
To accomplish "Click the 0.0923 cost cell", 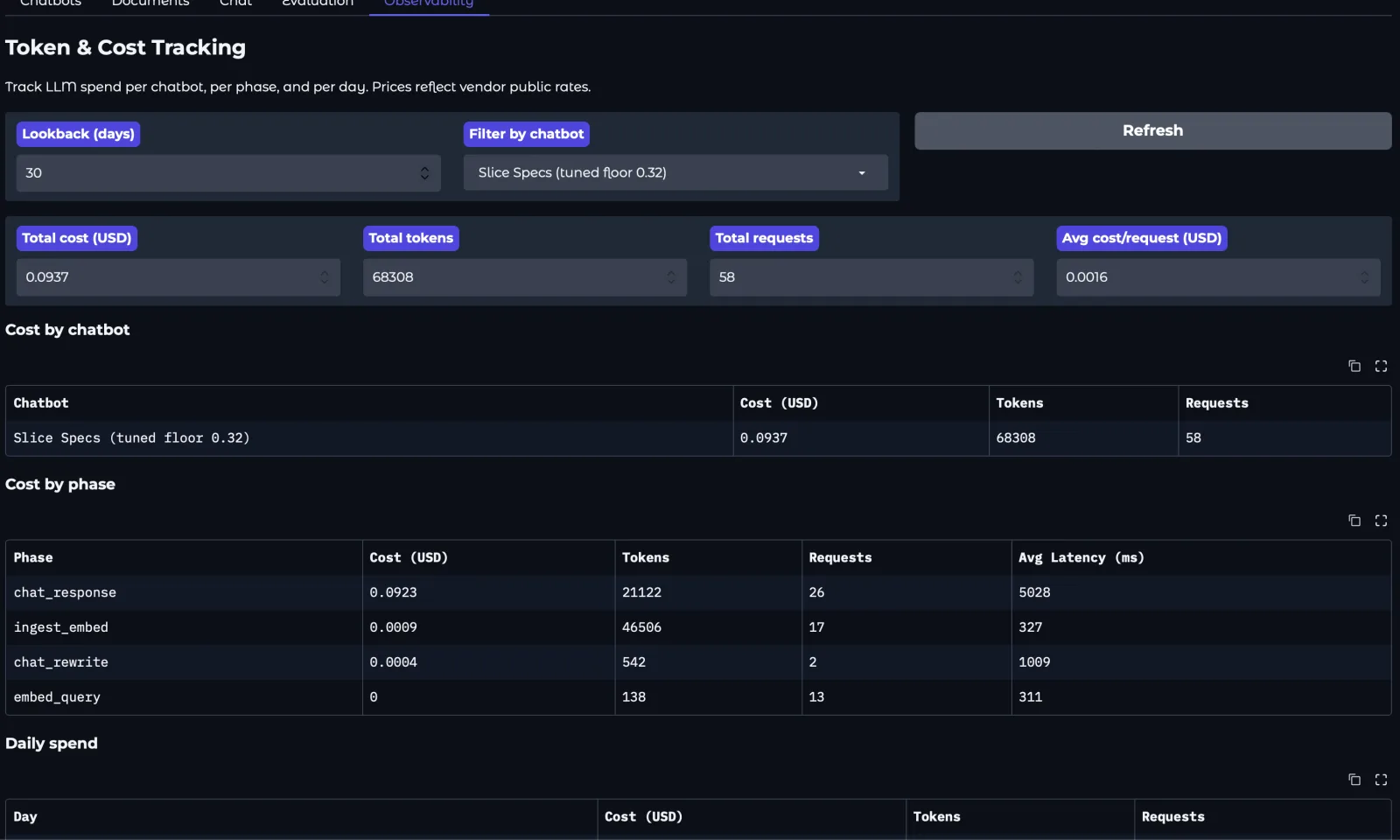I will (x=488, y=593).
